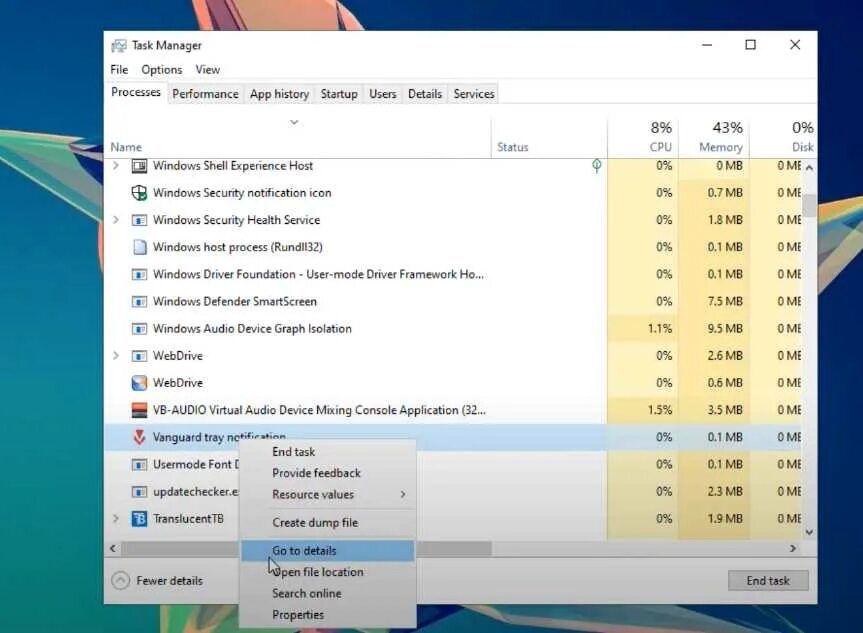Click the colorful WebDrive app icon
863x633 pixels.
139,383
